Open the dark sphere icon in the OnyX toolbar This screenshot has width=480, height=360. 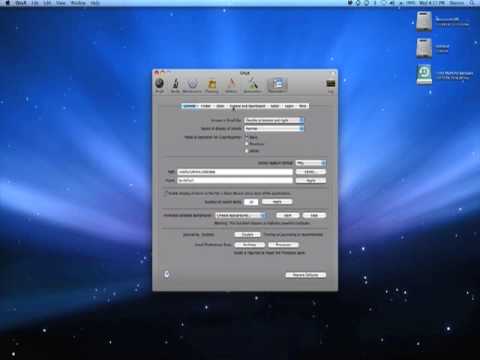click(160, 84)
